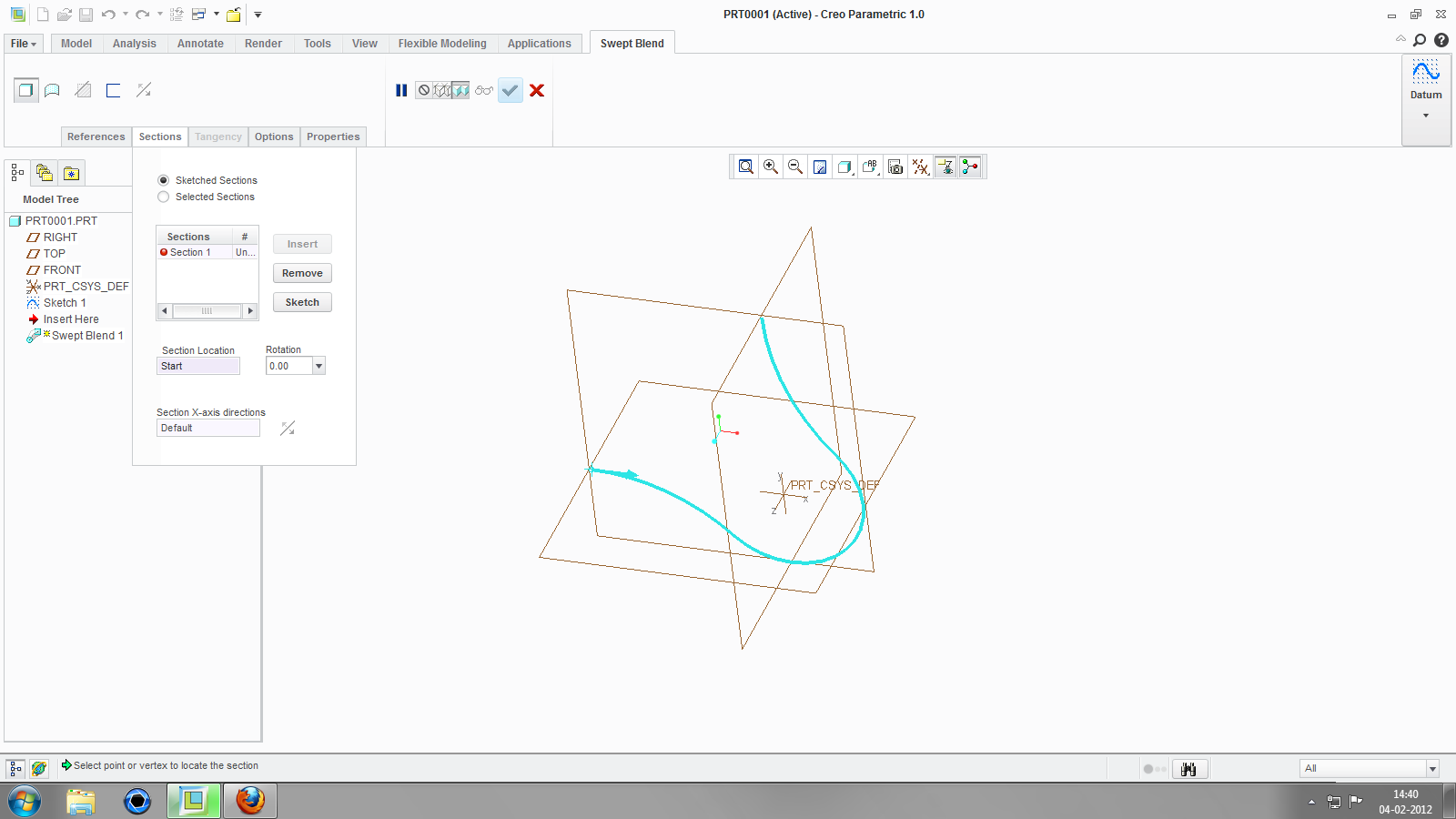1456x819 pixels.
Task: Click the Zoom In magnifier icon
Action: pos(771,167)
